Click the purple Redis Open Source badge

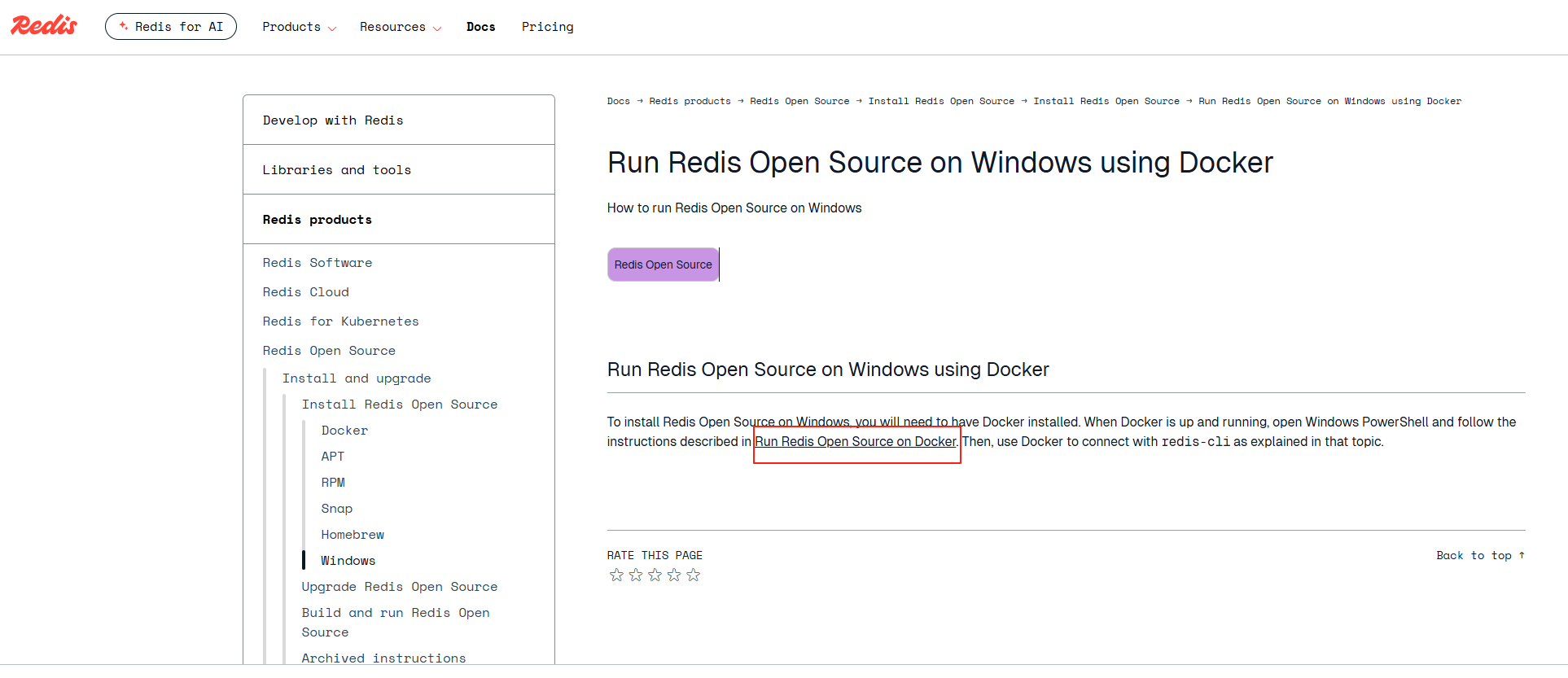[x=663, y=265]
